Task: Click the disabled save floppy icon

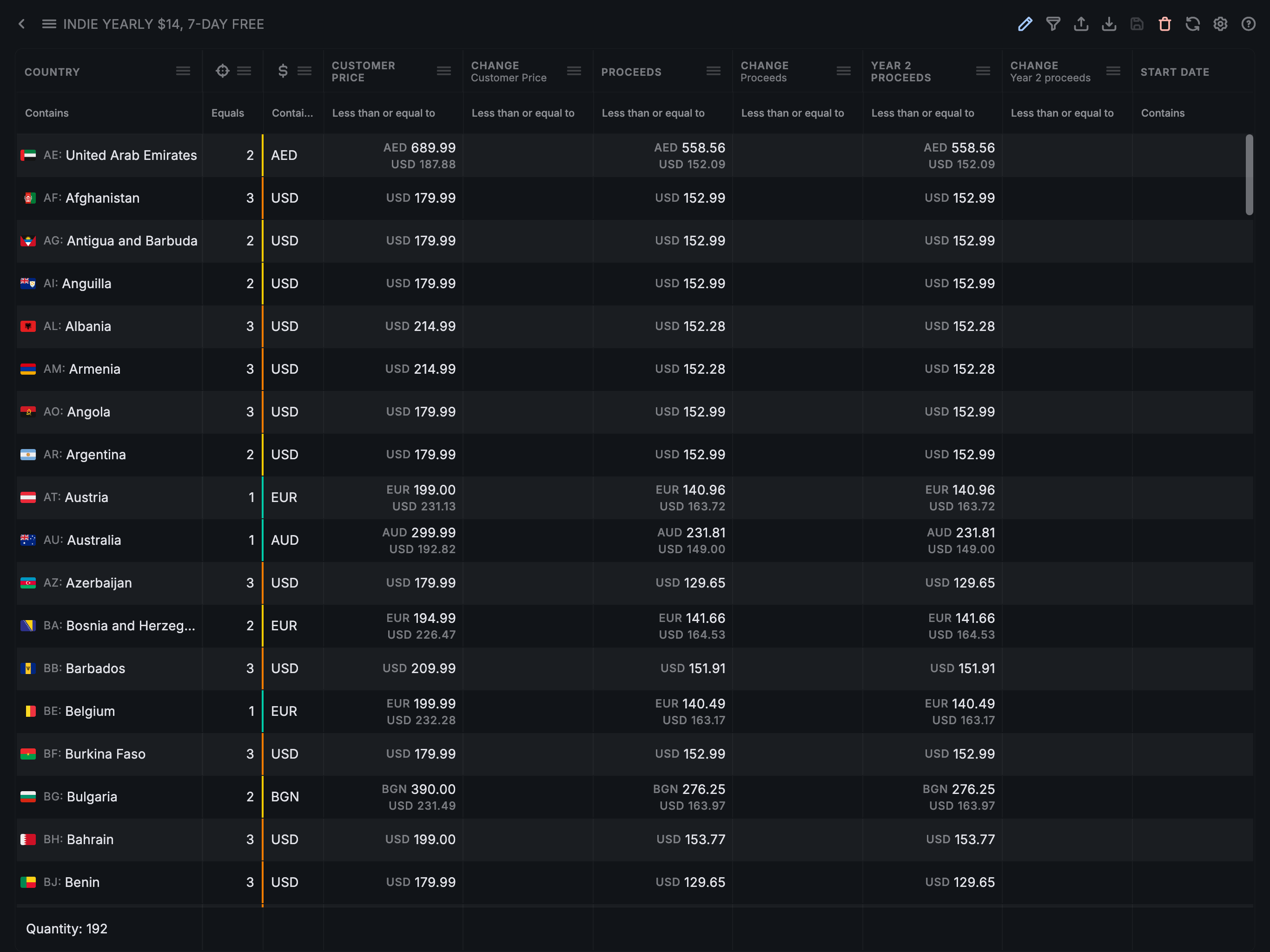Action: click(1137, 24)
